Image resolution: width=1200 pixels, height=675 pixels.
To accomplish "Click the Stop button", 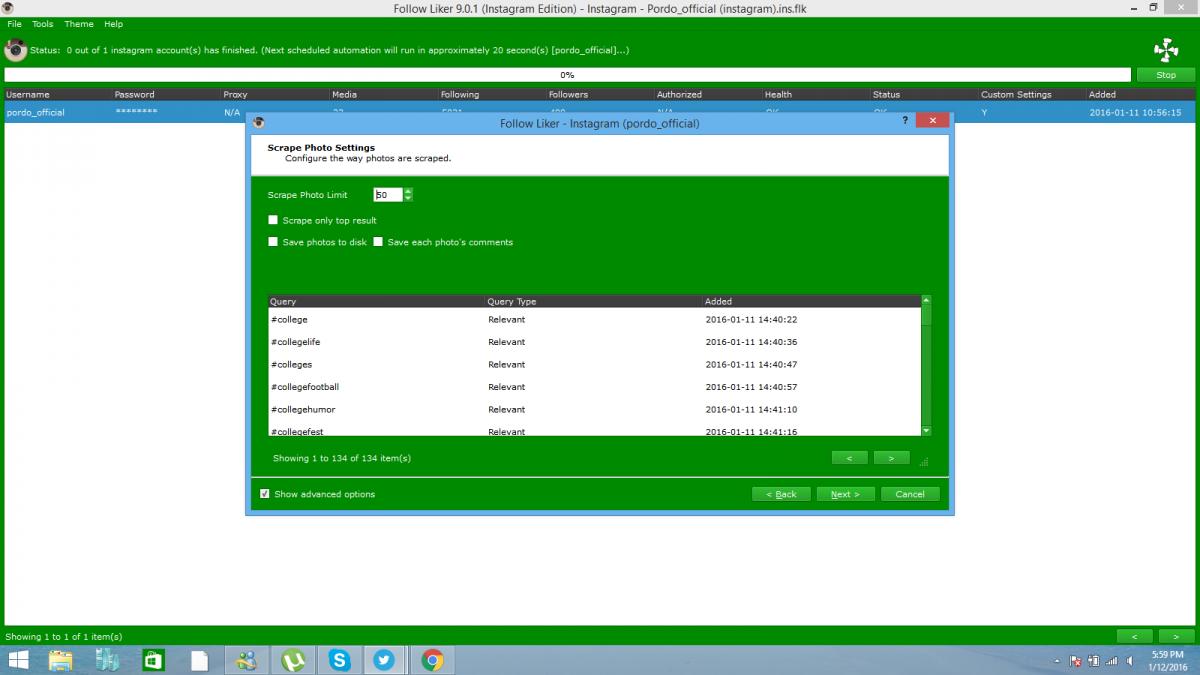I will click(1166, 75).
